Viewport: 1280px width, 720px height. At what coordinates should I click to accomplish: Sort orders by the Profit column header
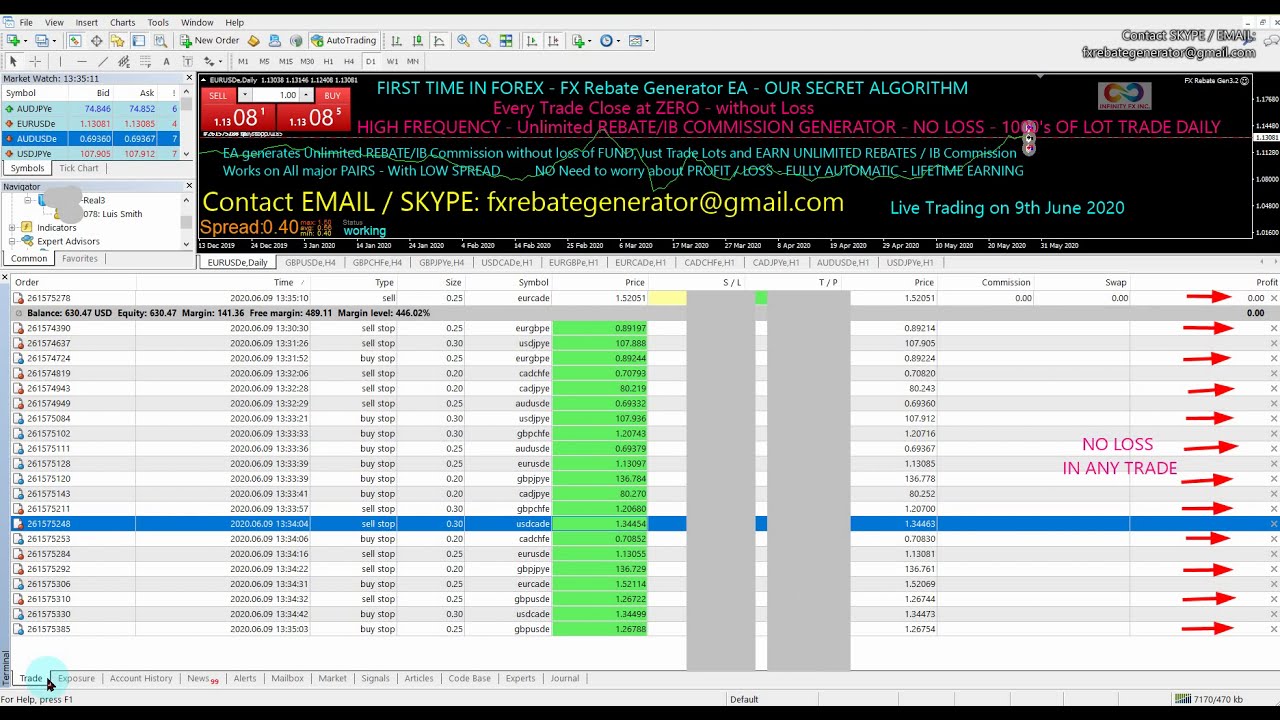[x=1266, y=282]
